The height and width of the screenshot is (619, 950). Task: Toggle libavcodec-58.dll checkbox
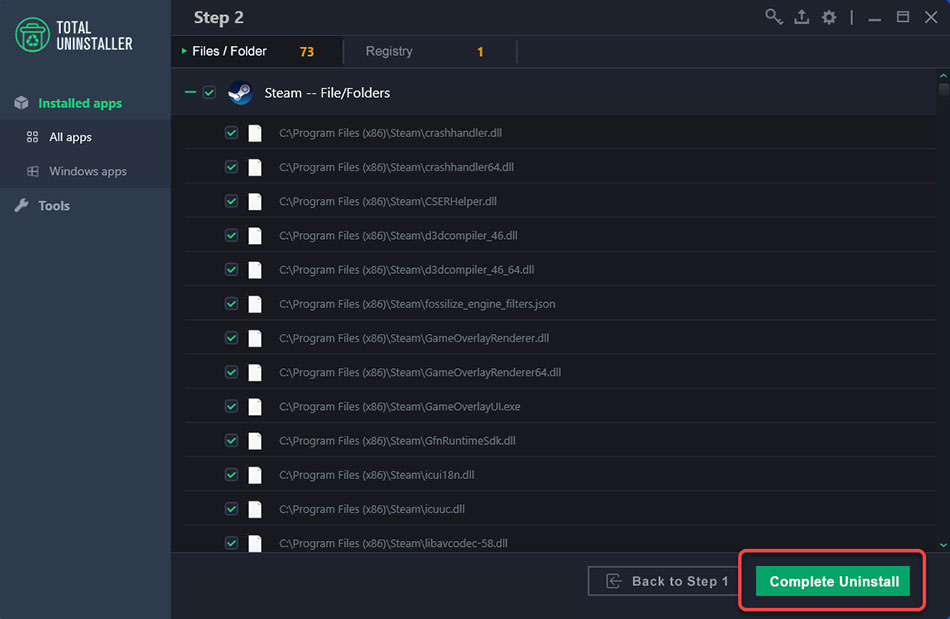pos(231,543)
